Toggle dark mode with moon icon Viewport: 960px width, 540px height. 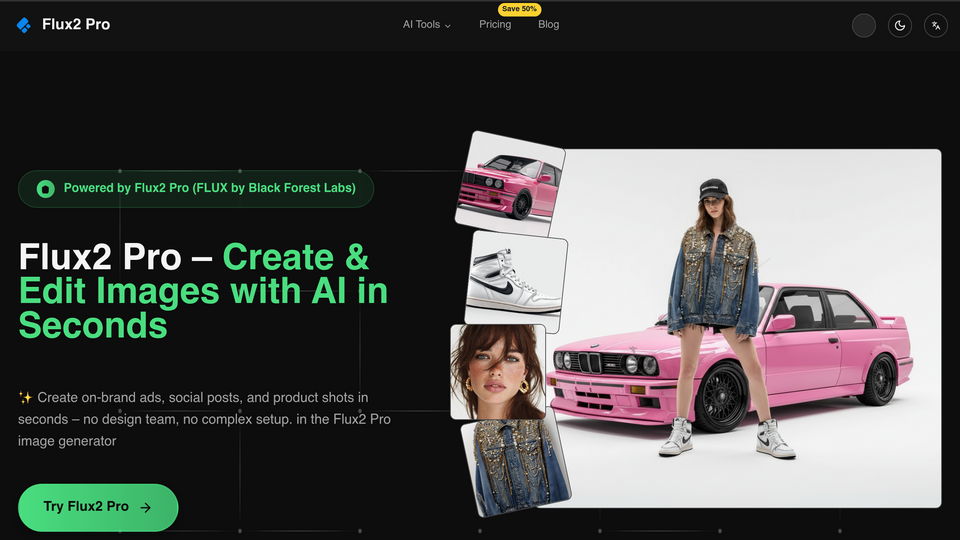point(900,26)
